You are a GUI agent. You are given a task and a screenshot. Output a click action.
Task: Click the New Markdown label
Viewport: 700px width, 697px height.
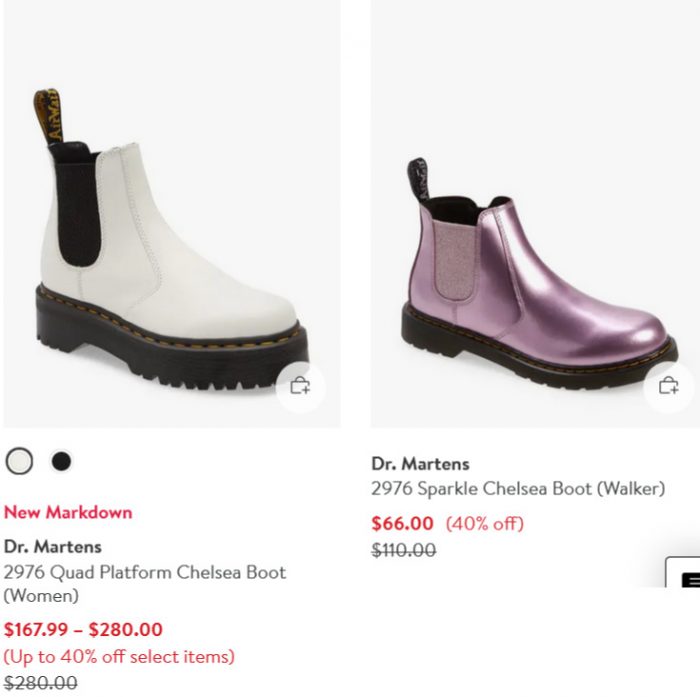click(x=68, y=512)
